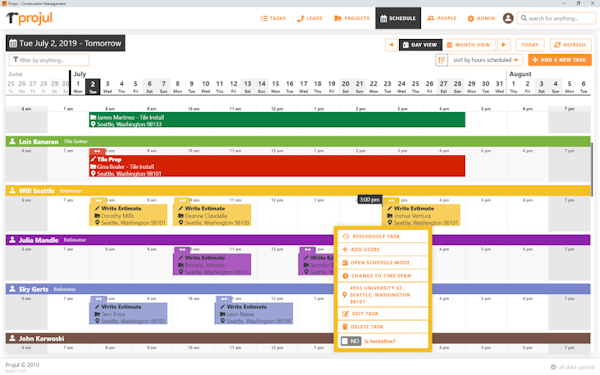Click drag handle on Joshua Ventura task
The image size is (600, 375).
pos(391,201)
